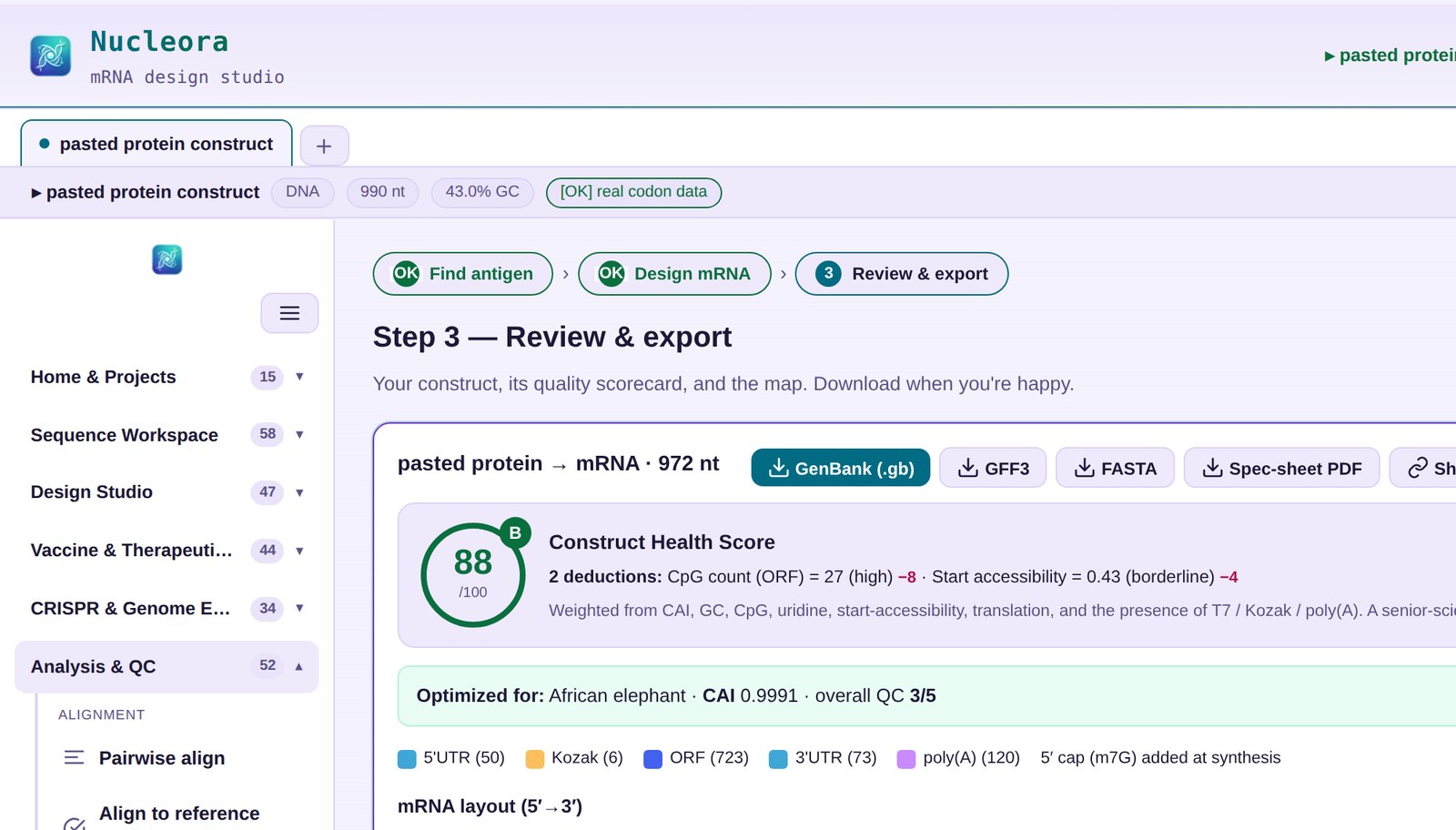
Task: Open the Review & export step
Action: (902, 273)
